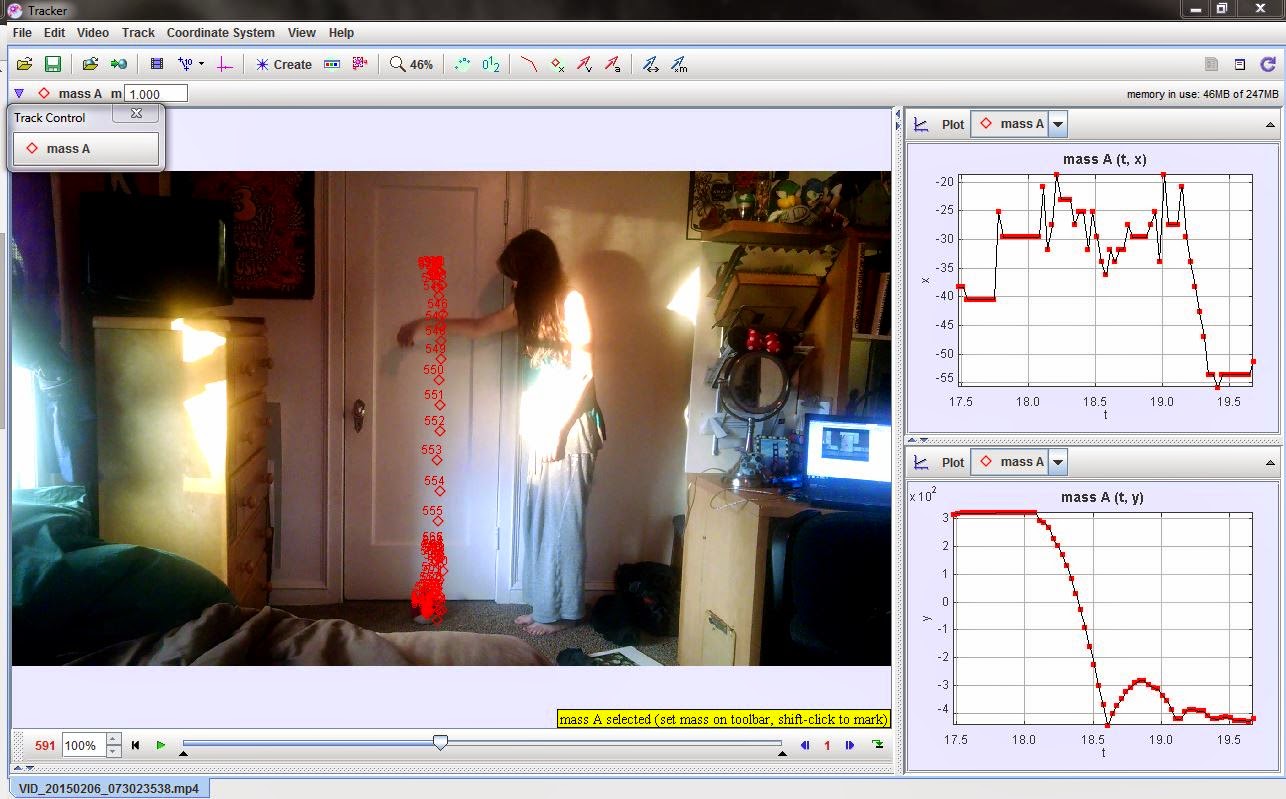Click the momentum vector icon
Screen dimensions: 1286x799
[x=677, y=64]
